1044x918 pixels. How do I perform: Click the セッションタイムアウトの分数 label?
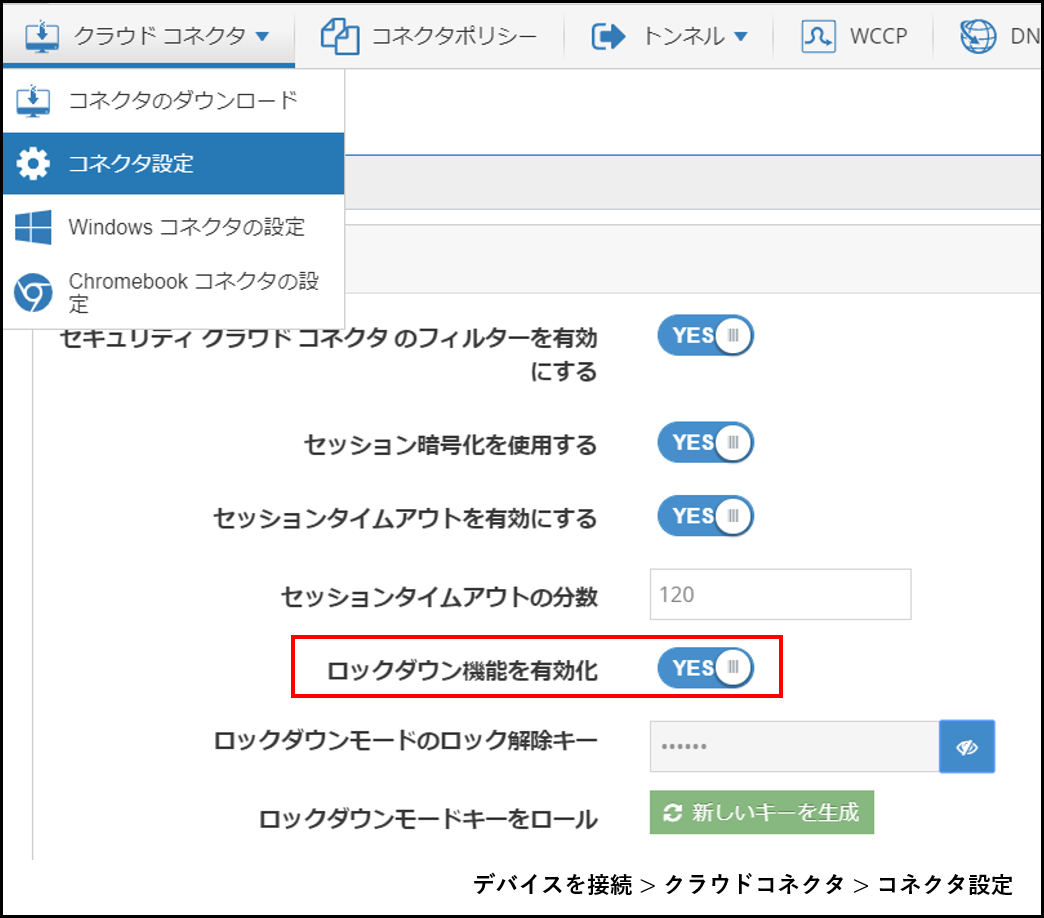pos(439,597)
